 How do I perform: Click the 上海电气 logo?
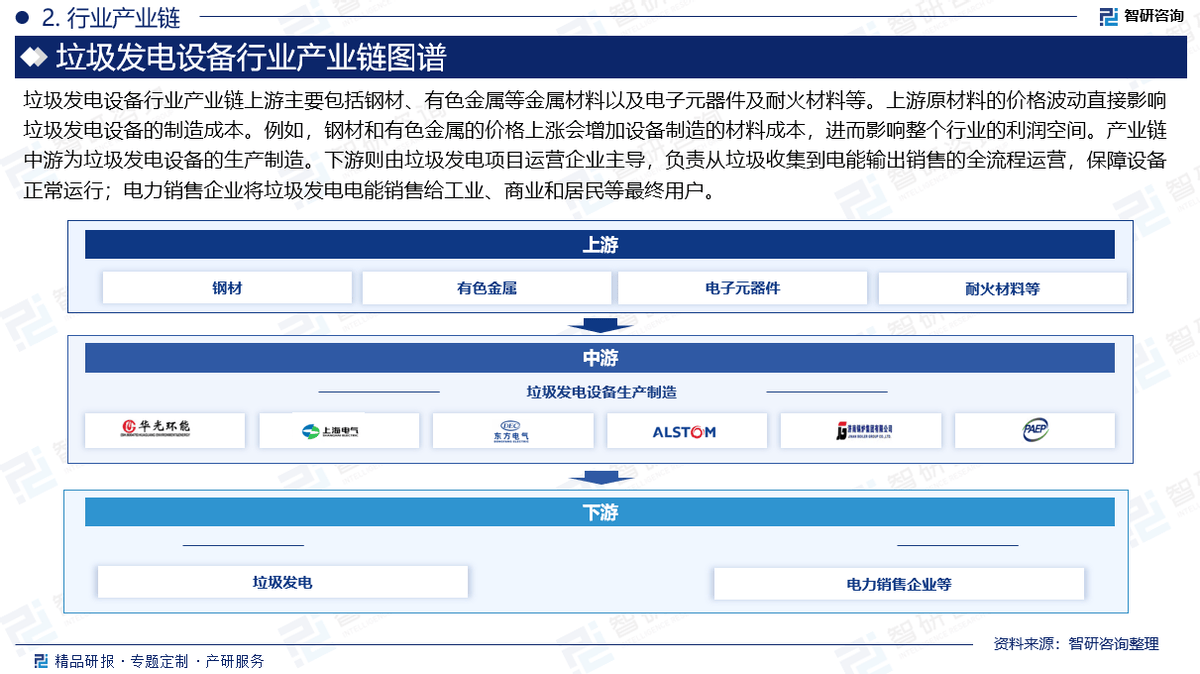pos(338,431)
